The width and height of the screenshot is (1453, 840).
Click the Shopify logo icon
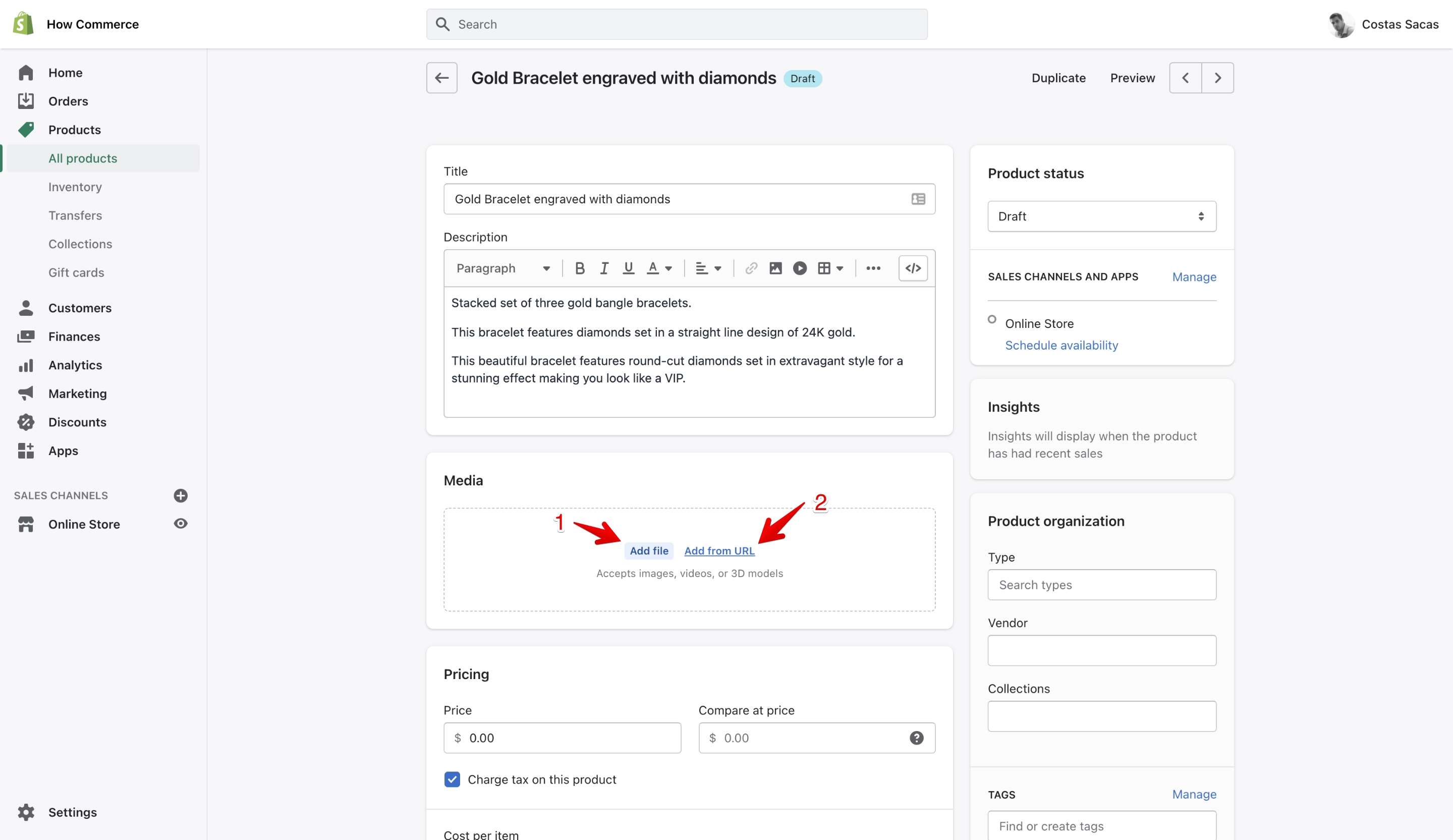23,24
